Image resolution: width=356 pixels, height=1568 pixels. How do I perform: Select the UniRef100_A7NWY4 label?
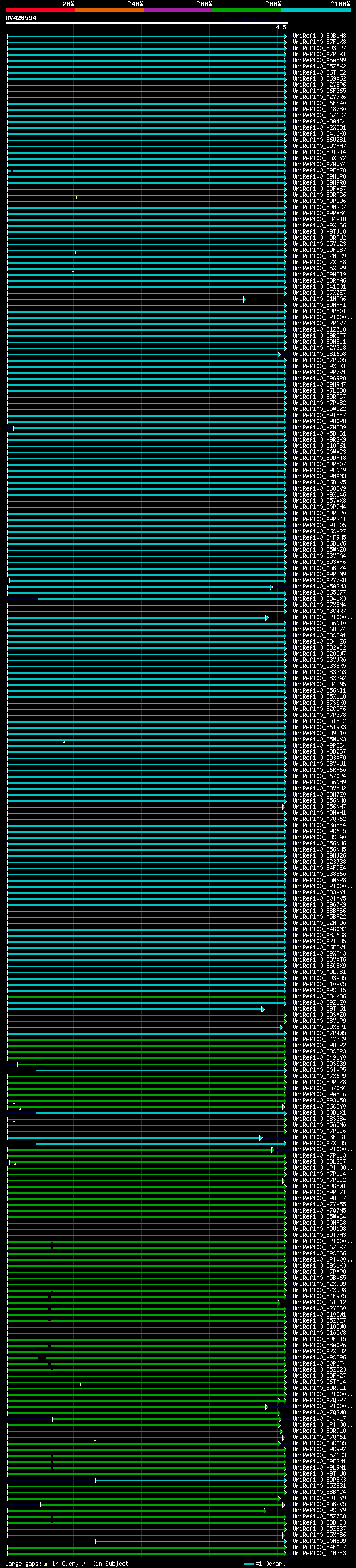pos(319,164)
